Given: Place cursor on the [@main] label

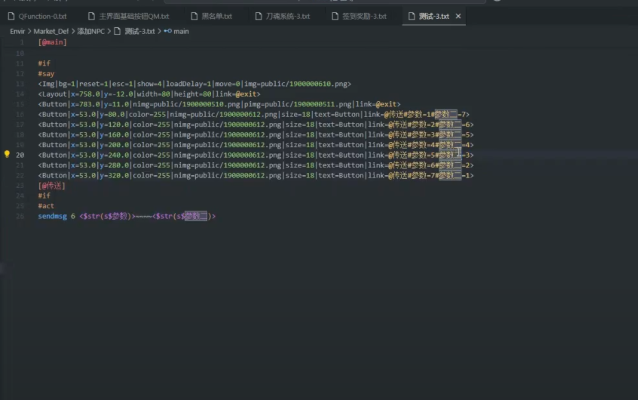Looking at the screenshot, I should pos(51,42).
